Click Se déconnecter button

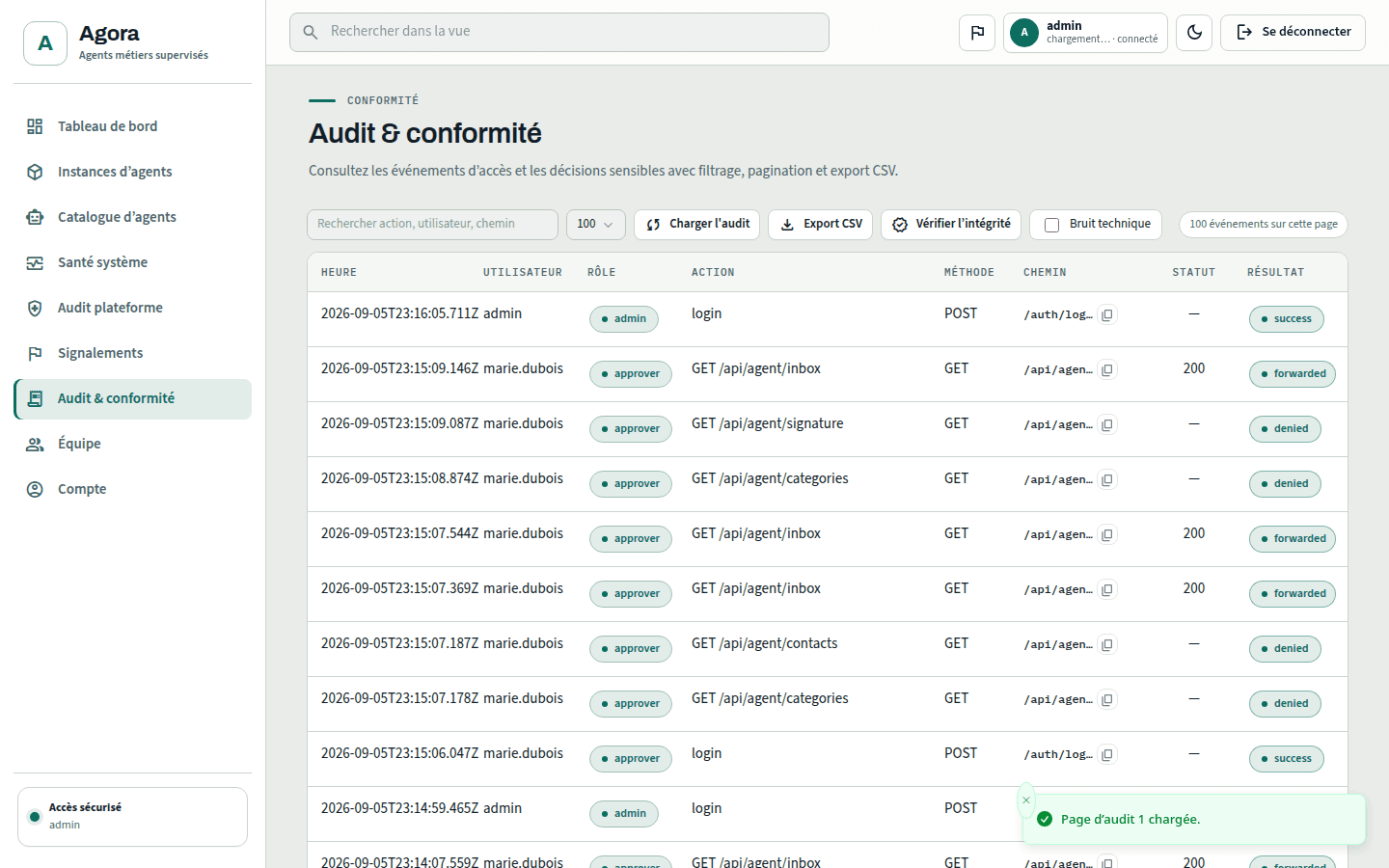[1293, 33]
